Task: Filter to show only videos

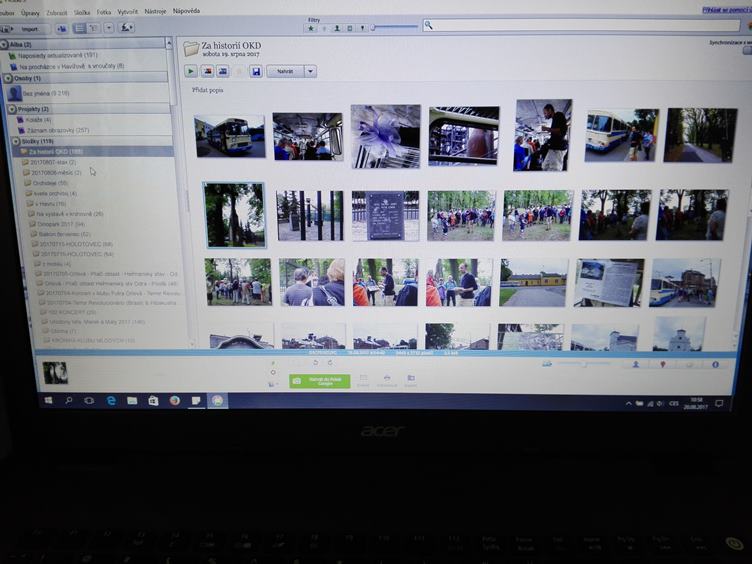Action: click(350, 28)
